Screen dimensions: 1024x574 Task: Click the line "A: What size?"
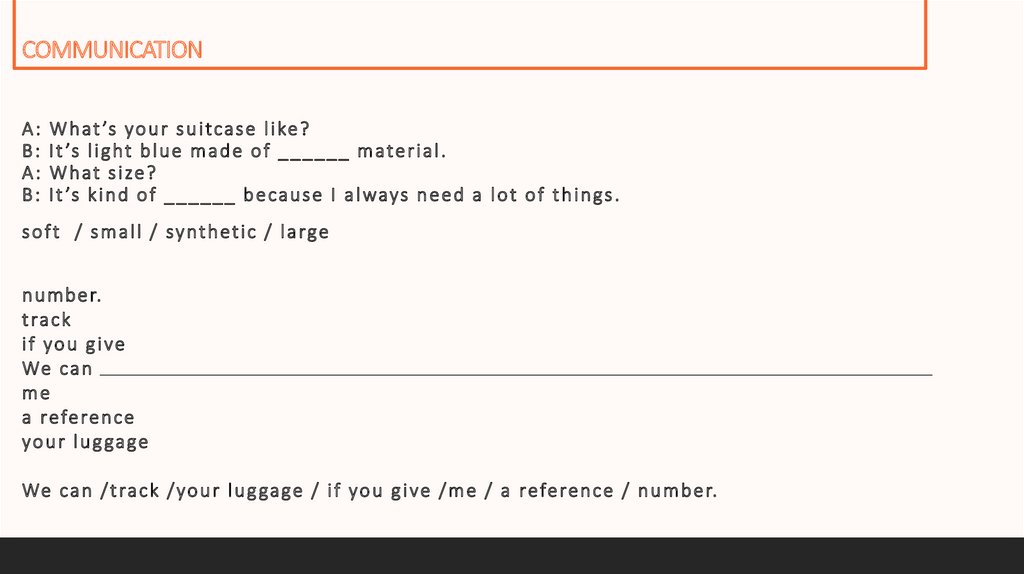(89, 173)
